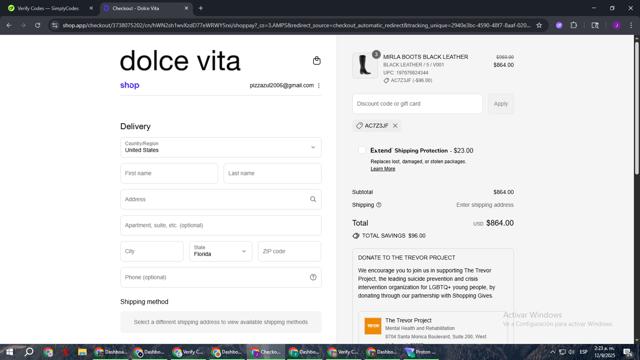The height and width of the screenshot is (360, 640).
Task: Open the Chrome profile avatar
Action: [x=616, y=25]
